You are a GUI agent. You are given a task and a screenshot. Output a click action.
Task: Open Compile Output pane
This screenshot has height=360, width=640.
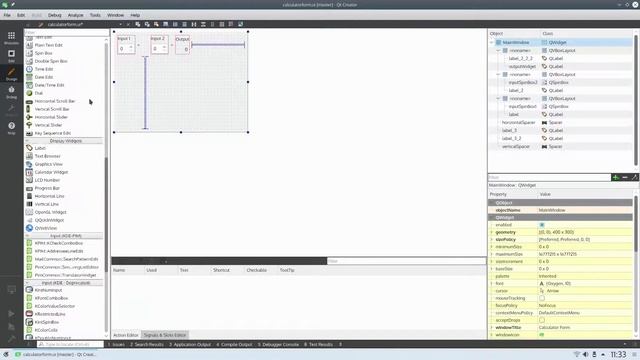[235, 344]
